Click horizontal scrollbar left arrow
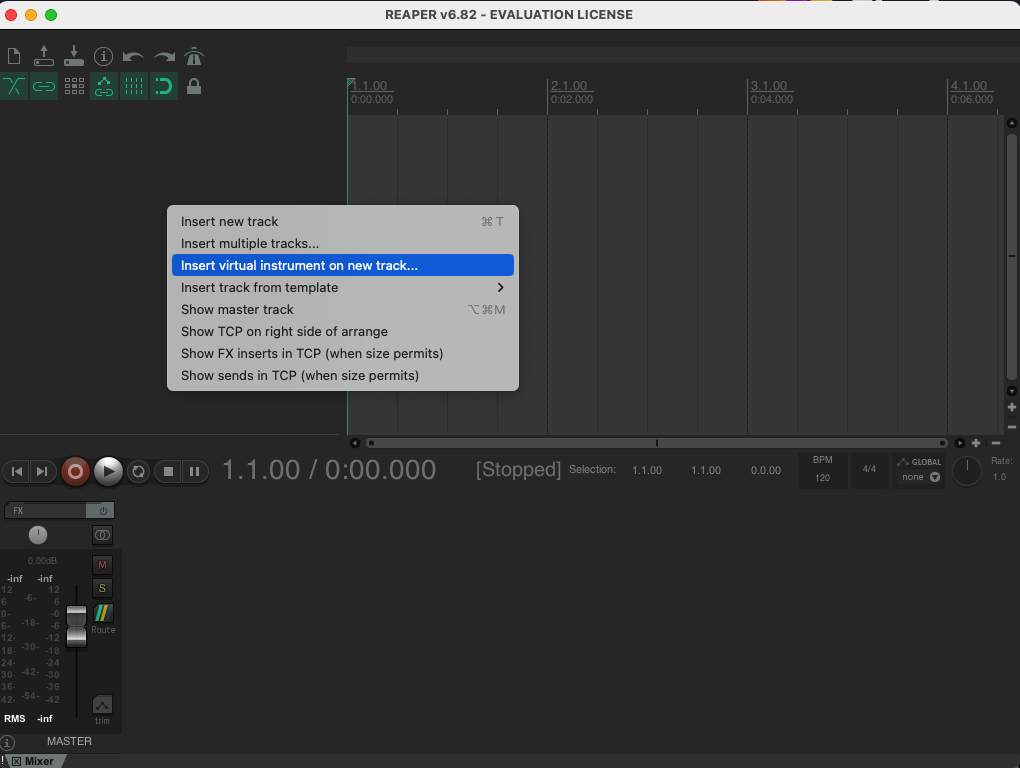Image resolution: width=1020 pixels, height=768 pixels. [355, 444]
